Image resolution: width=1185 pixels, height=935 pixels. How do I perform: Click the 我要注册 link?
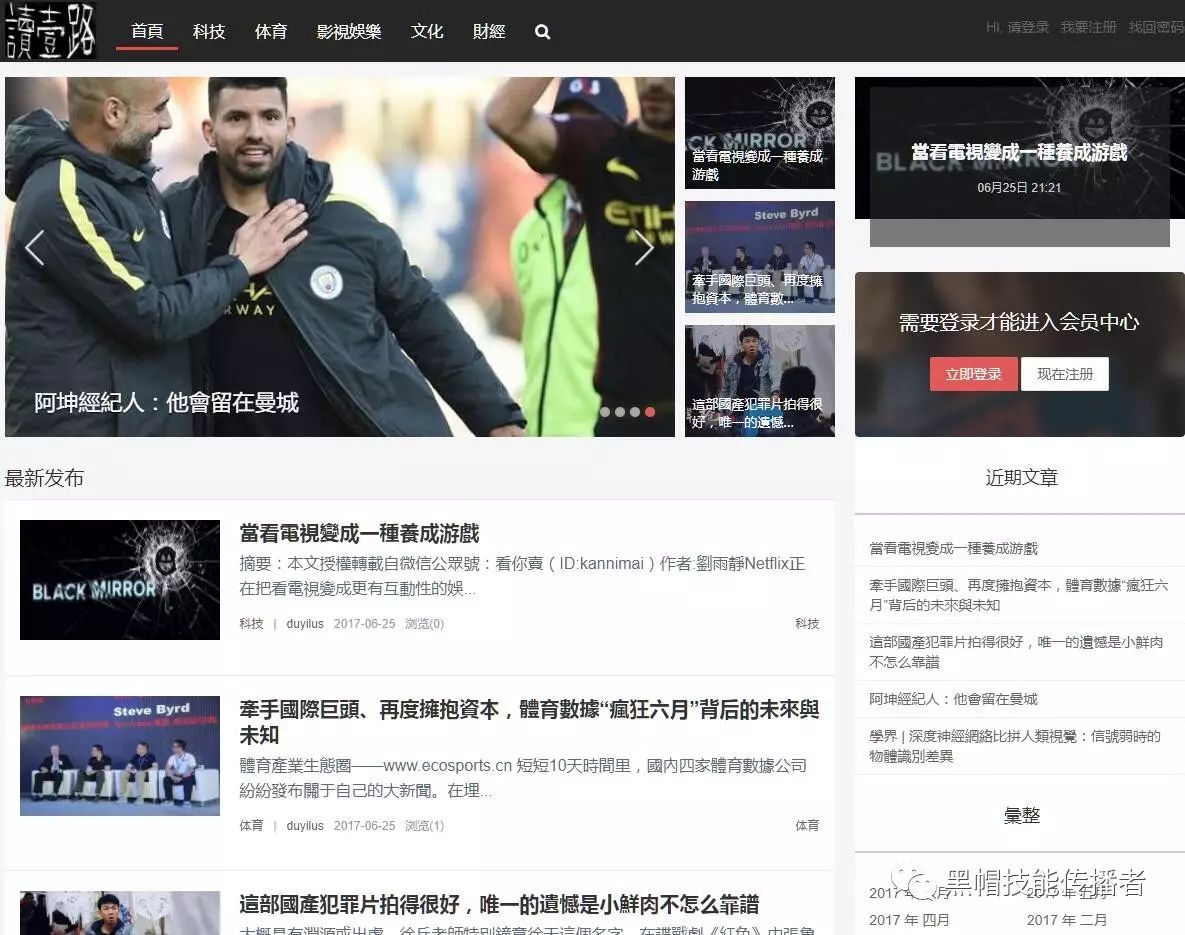point(1088,27)
